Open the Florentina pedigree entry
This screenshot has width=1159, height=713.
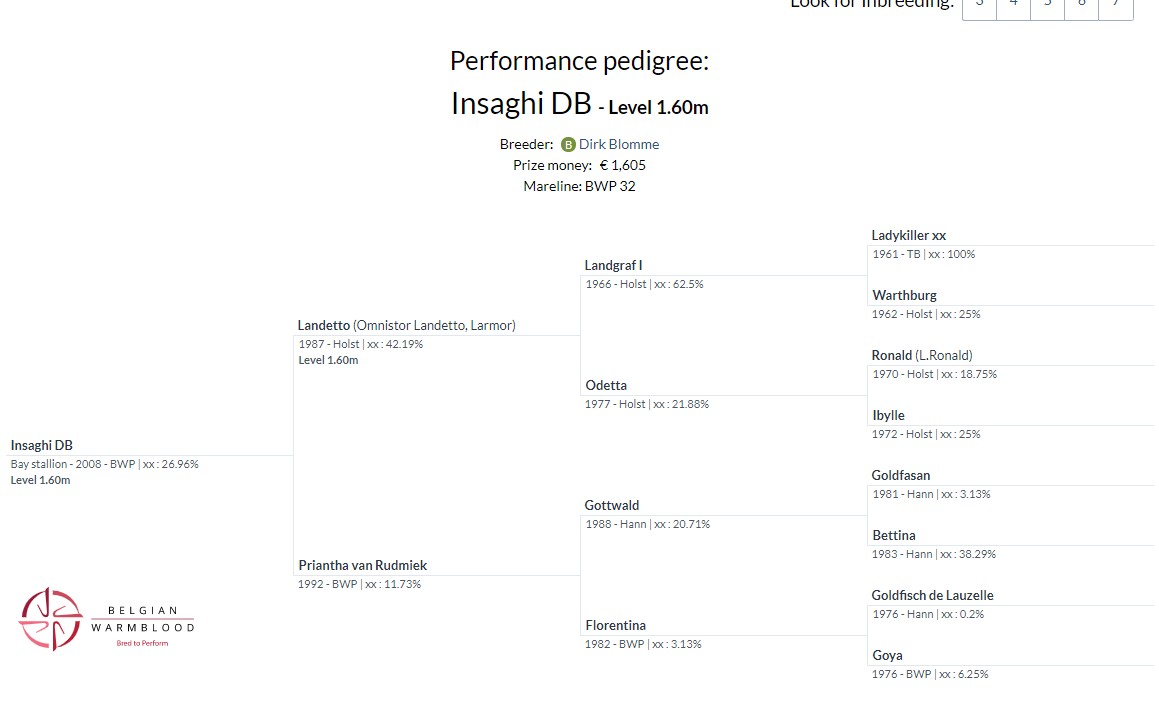[x=615, y=625]
